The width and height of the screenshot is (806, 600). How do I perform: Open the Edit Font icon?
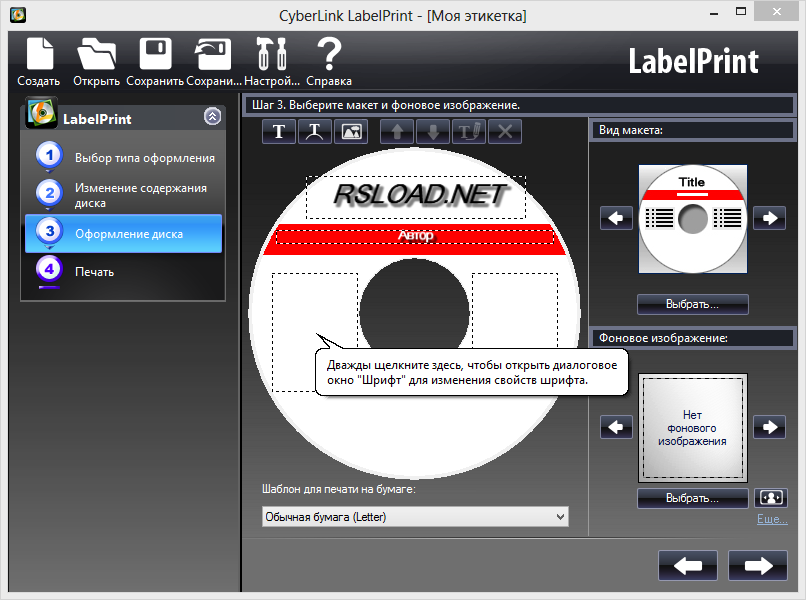pos(467,131)
